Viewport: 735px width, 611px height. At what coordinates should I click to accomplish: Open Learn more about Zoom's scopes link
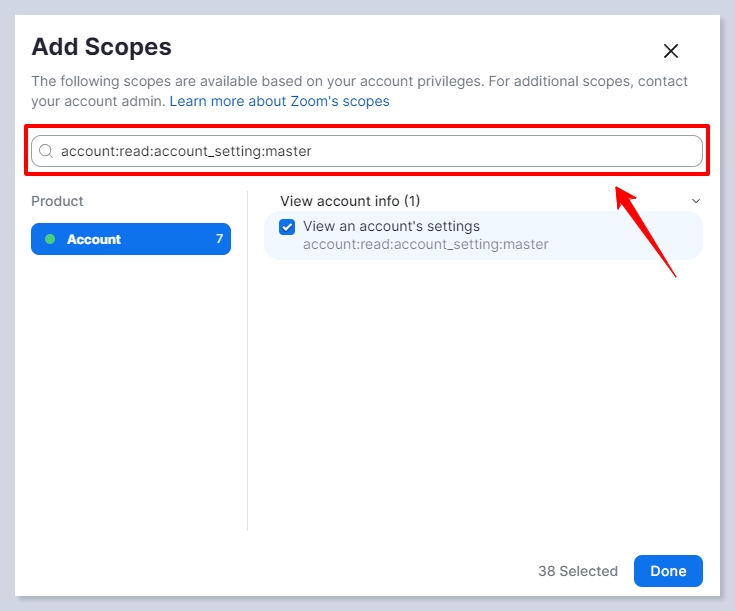(x=279, y=101)
